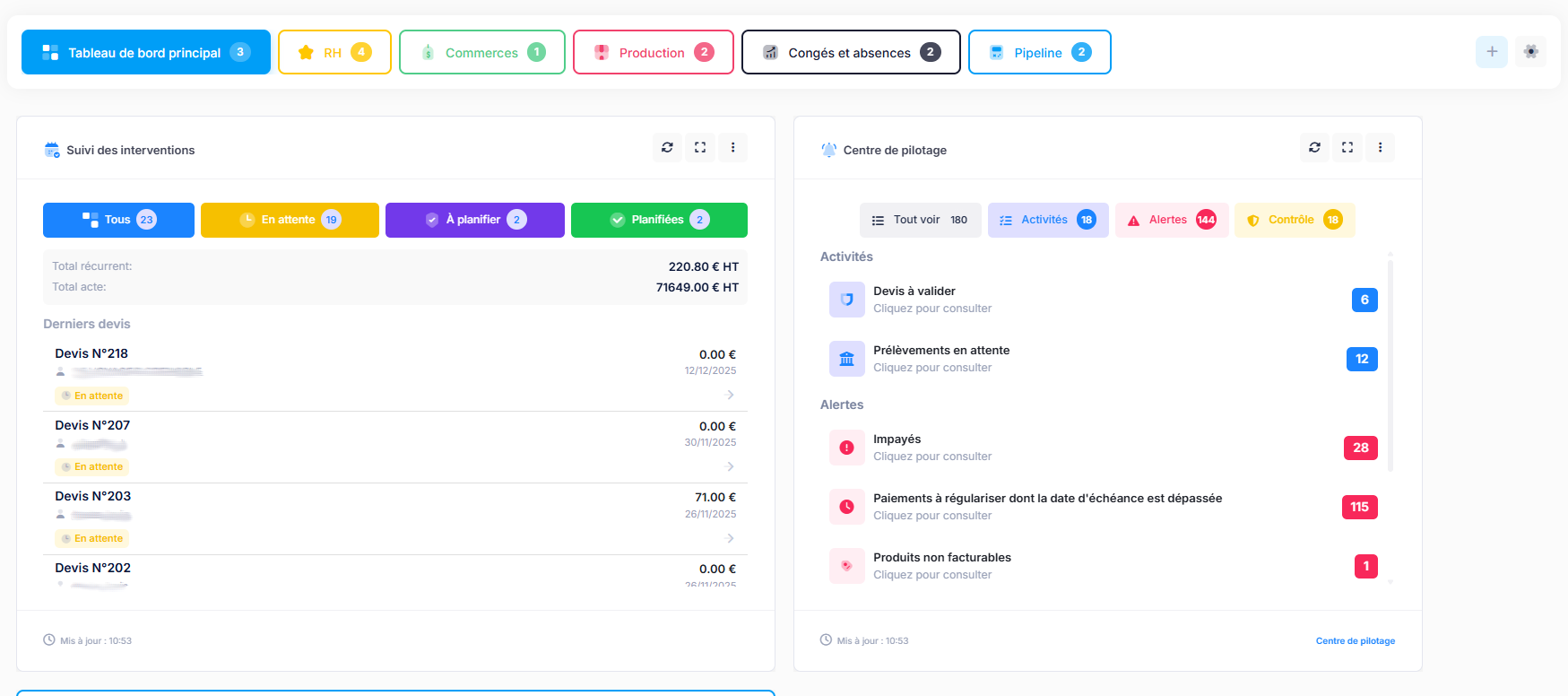Image resolution: width=1568 pixels, height=696 pixels.
Task: Click the date 30/11/2025
Action: [x=710, y=442]
